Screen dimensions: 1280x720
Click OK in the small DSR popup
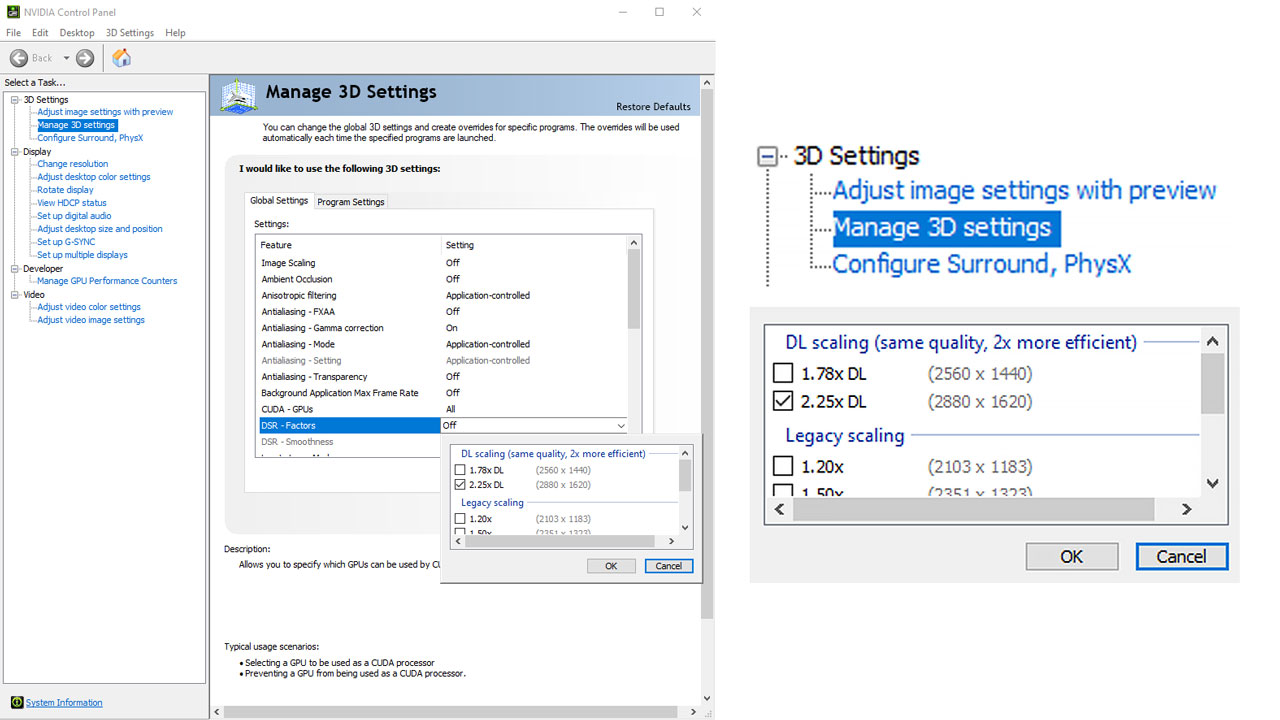point(610,566)
